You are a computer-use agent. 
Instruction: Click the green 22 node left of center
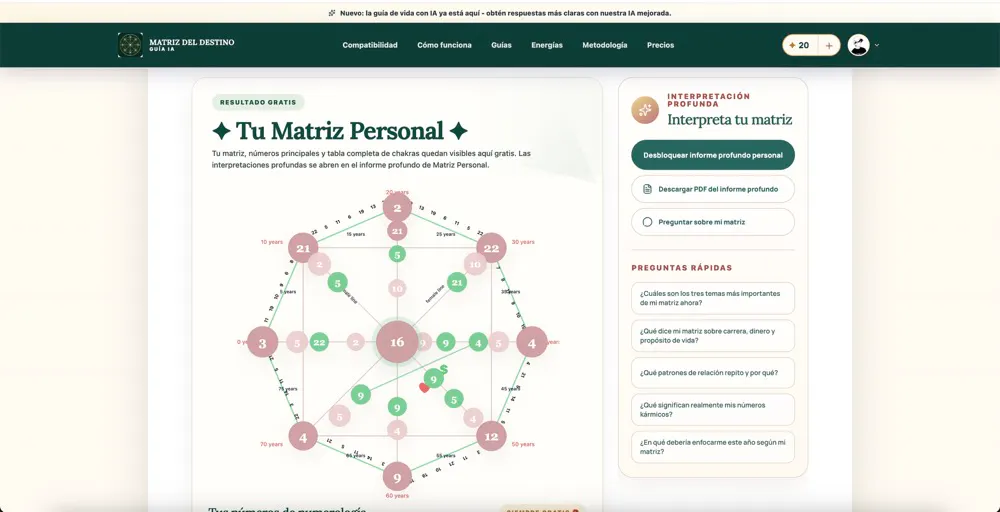click(319, 342)
